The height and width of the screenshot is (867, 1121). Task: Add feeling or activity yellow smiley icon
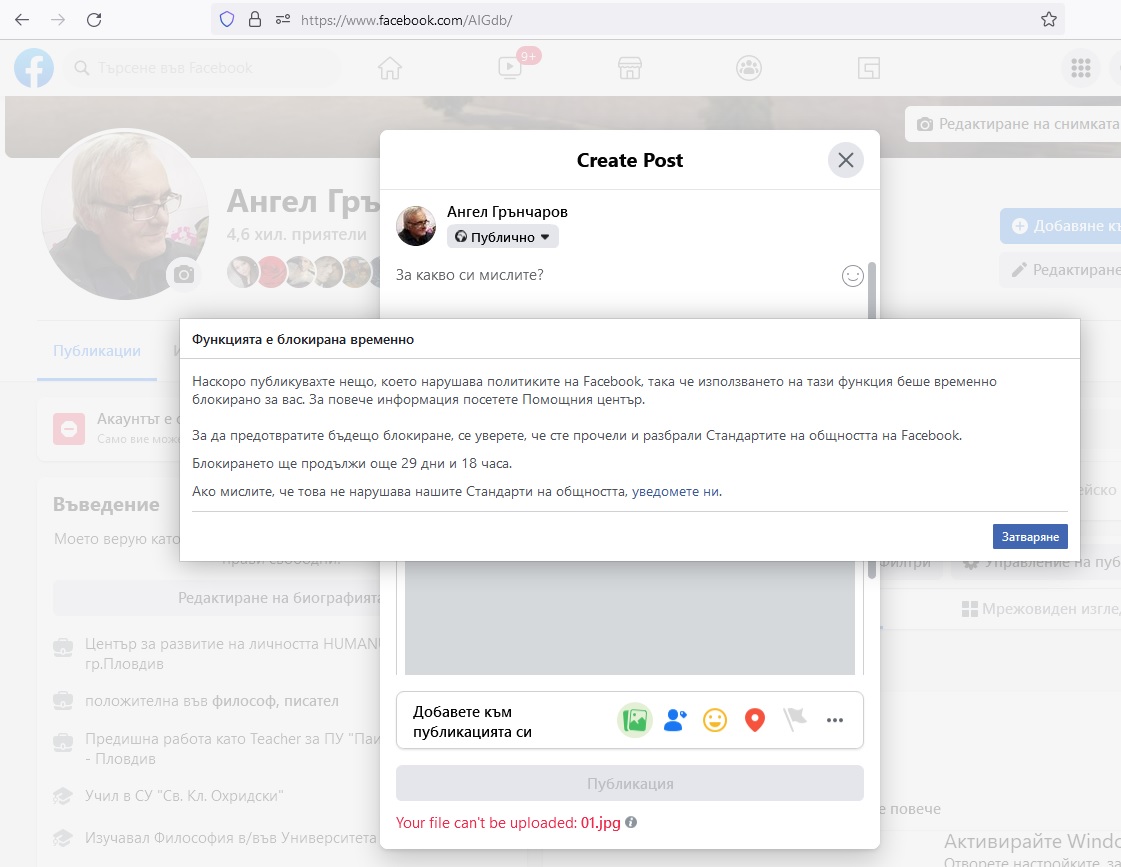click(x=715, y=720)
